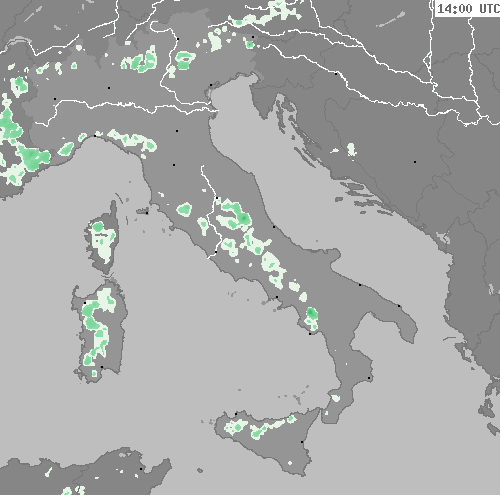Select the Palermo dot on Sicily's north coast
The image size is (500, 495).
[236, 414]
